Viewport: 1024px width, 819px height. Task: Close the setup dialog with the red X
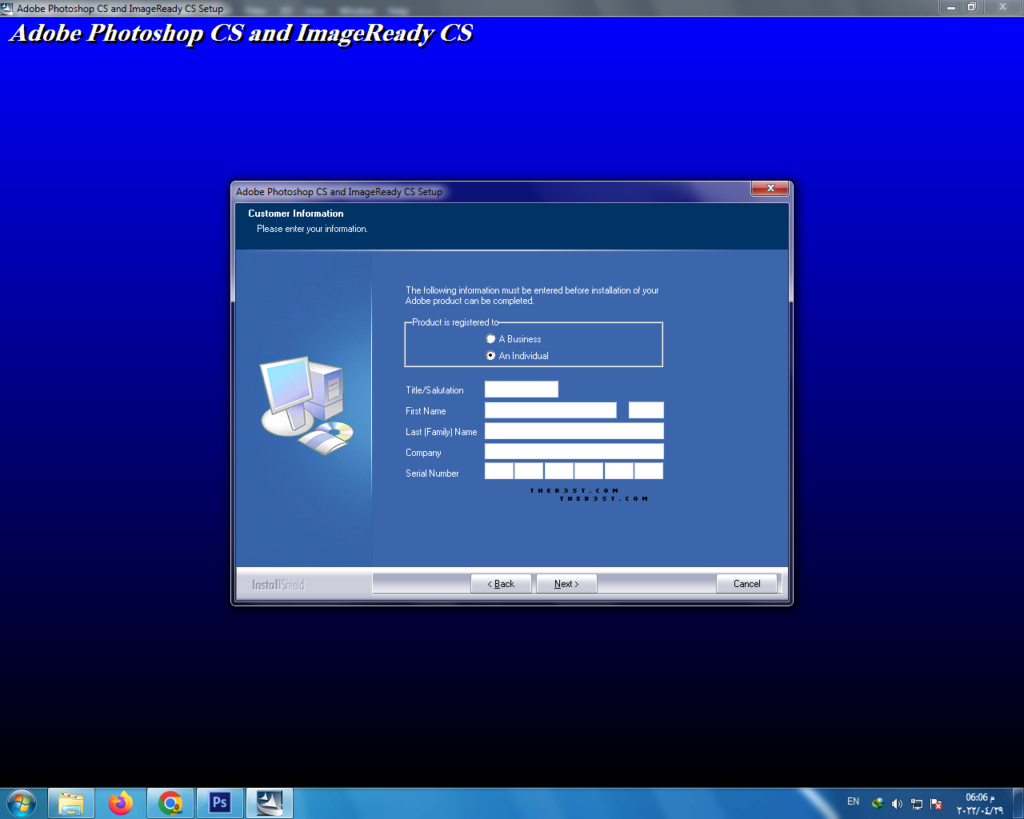pyautogui.click(x=770, y=188)
